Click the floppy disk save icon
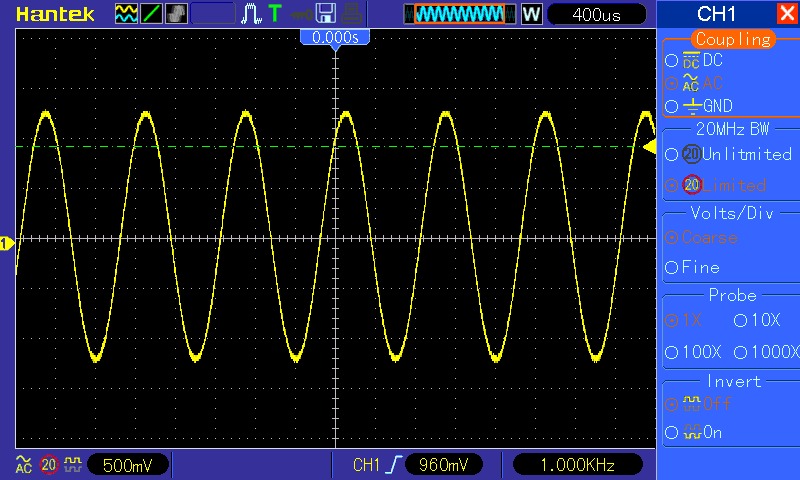Viewport: 800px width, 480px height. 325,14
